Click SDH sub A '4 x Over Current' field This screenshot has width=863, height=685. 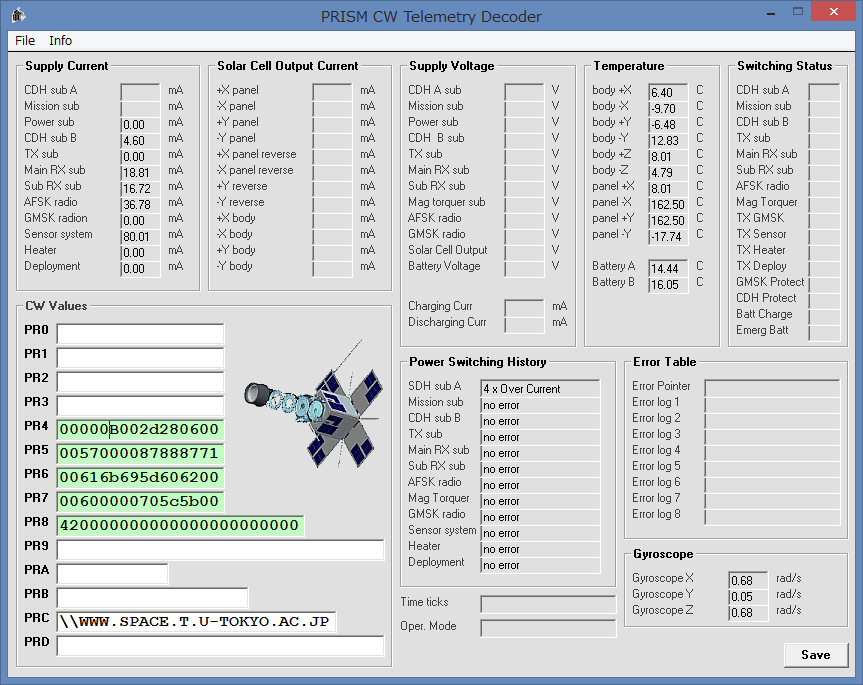pos(540,388)
